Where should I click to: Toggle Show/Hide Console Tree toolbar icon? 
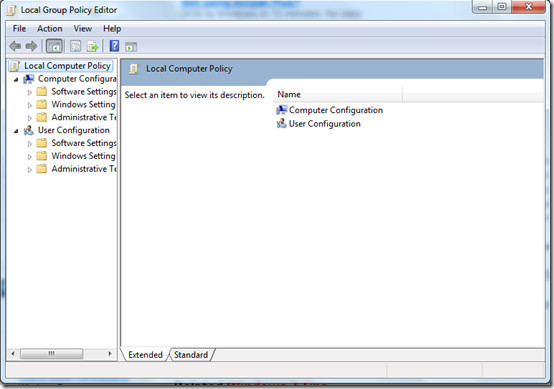click(54, 46)
